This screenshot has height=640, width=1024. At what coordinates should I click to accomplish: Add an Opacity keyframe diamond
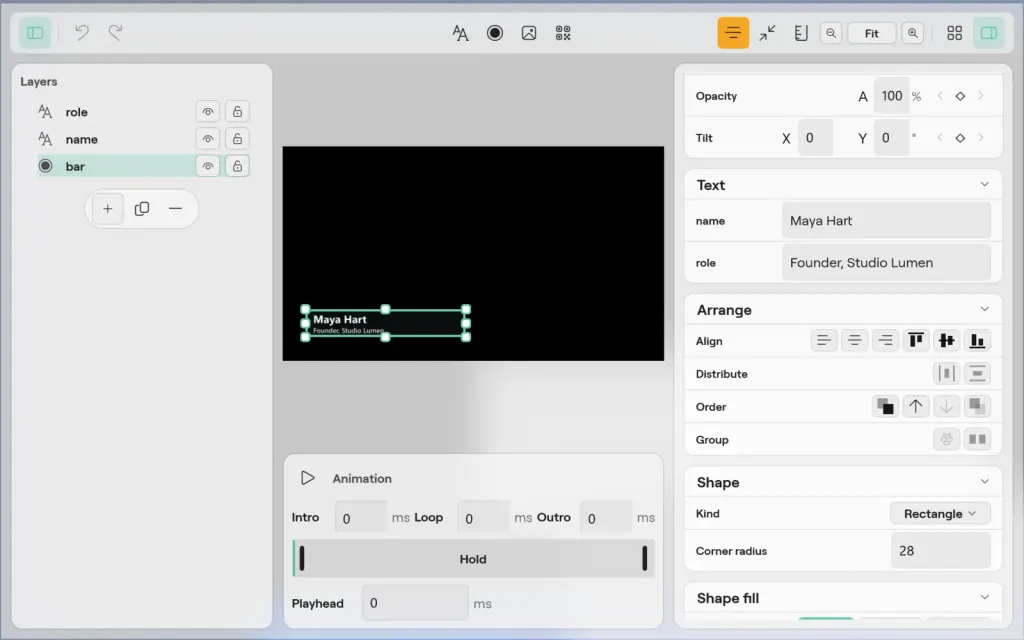tap(960, 96)
